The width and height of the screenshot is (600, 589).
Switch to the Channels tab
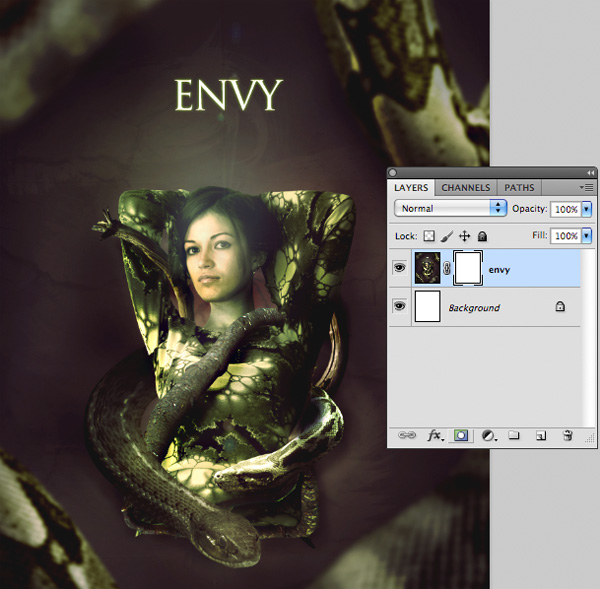(465, 188)
